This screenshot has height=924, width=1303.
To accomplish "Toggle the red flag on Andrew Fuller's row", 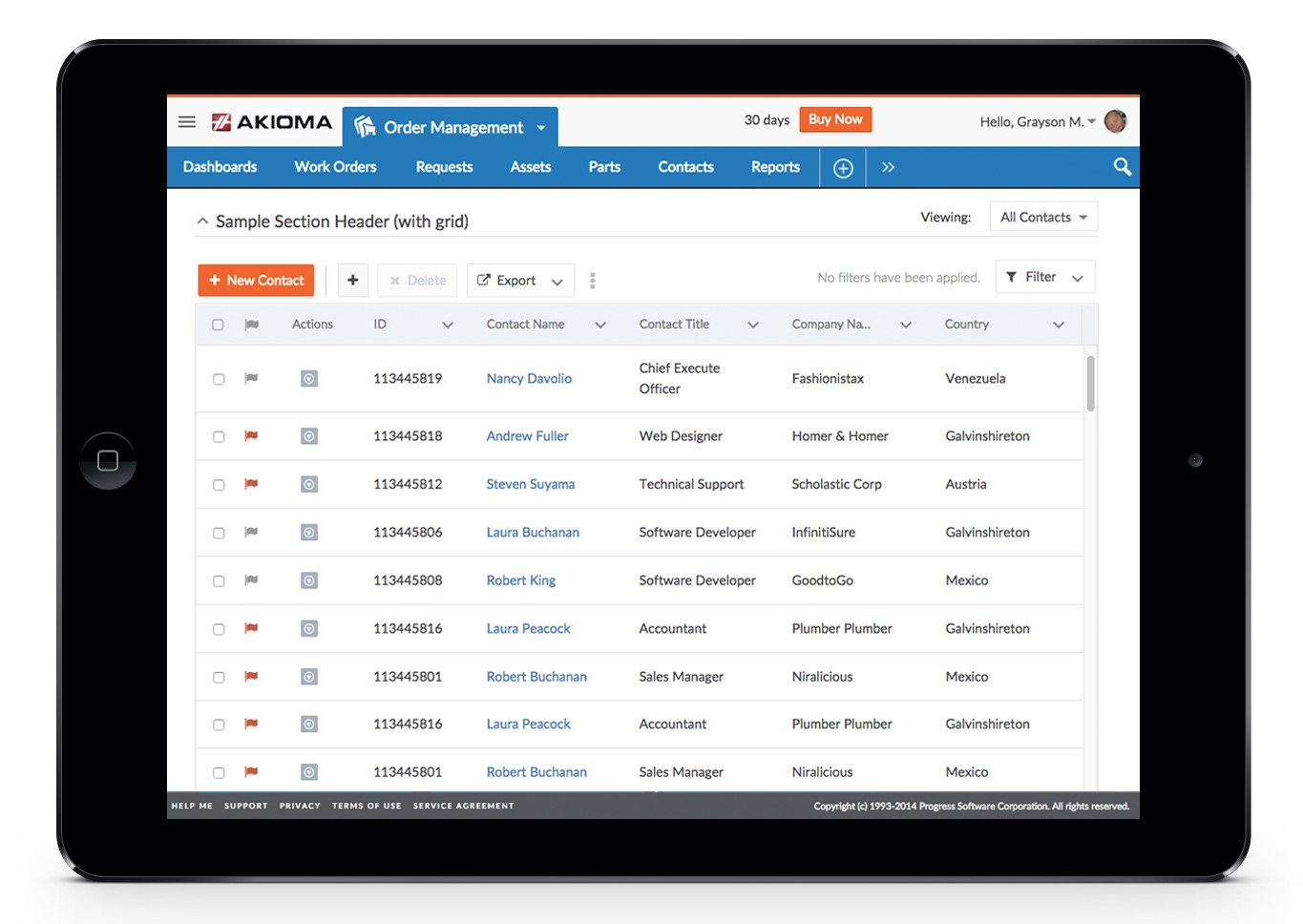I will click(251, 436).
